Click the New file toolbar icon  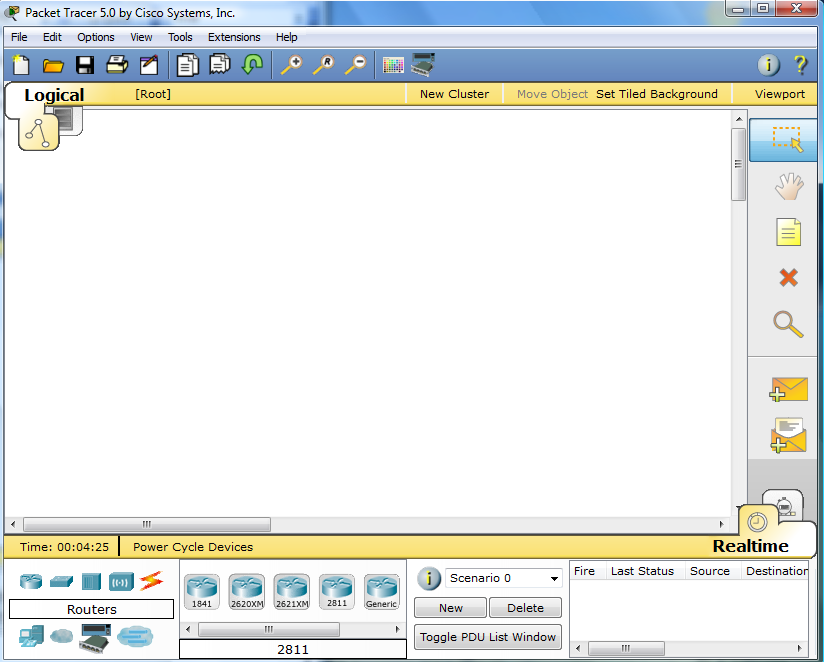(x=21, y=65)
